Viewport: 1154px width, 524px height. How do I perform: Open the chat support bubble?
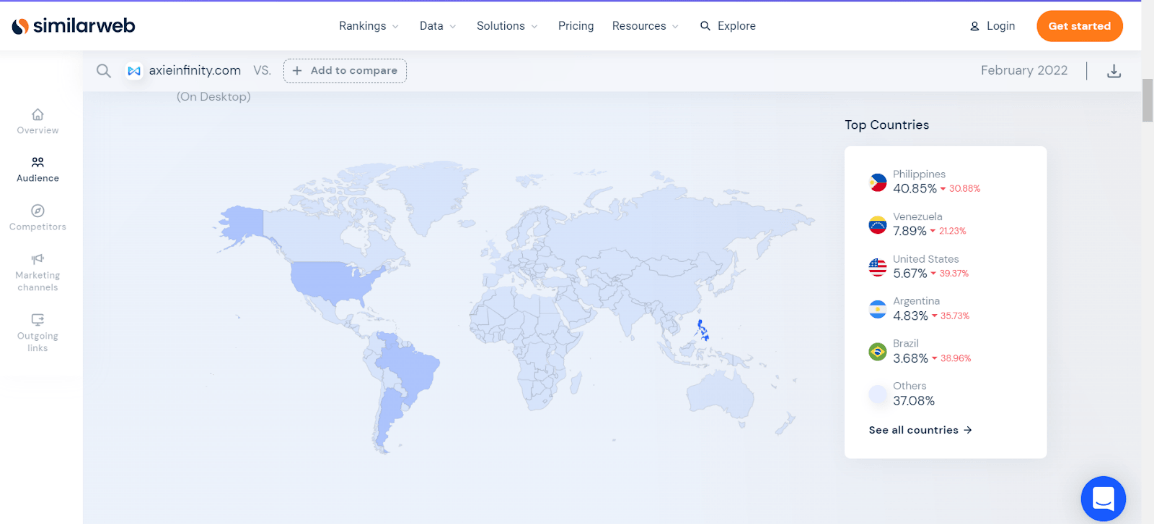pyautogui.click(x=1103, y=499)
